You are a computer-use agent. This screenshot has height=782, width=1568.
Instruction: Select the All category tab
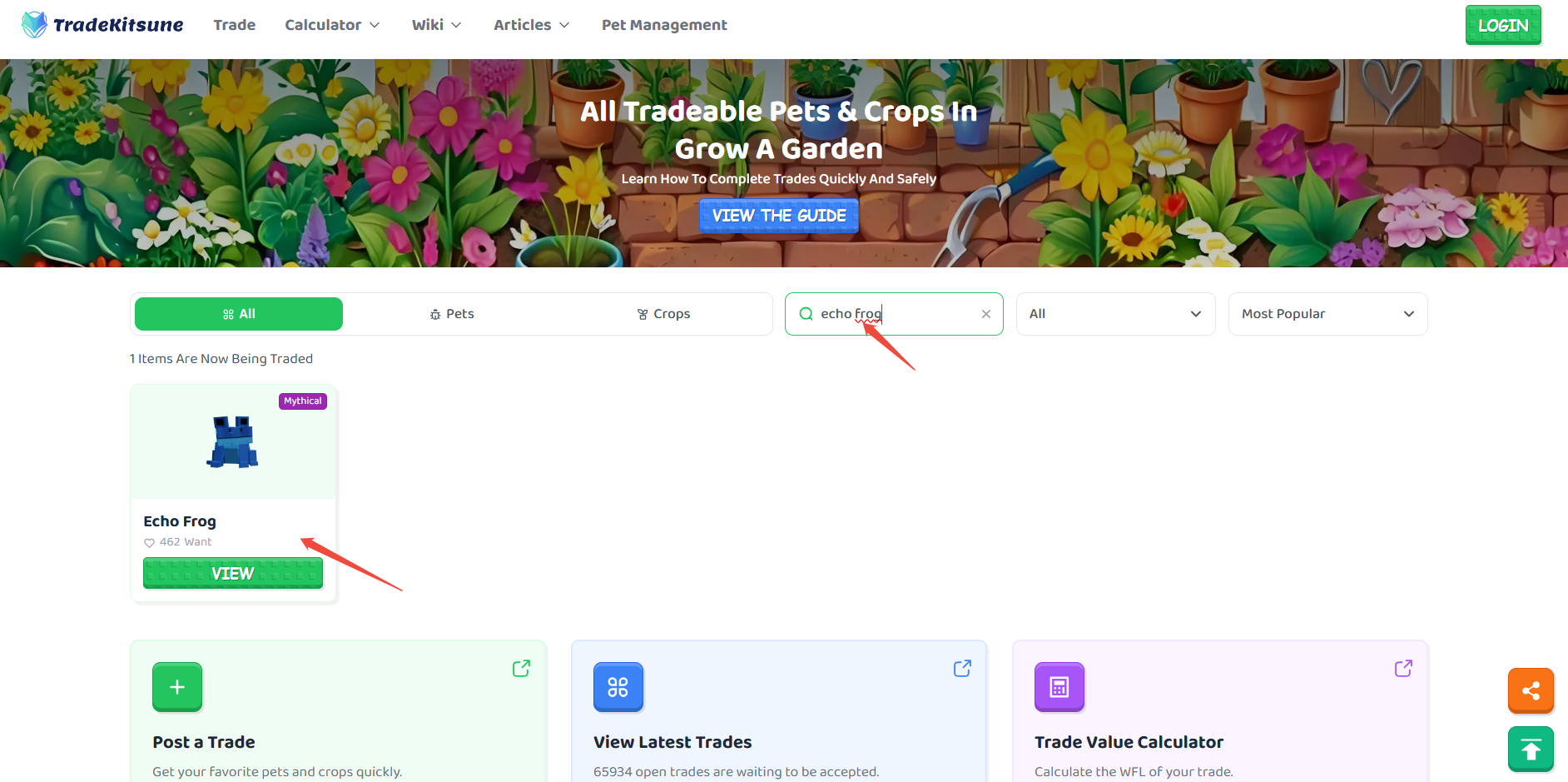(x=239, y=314)
